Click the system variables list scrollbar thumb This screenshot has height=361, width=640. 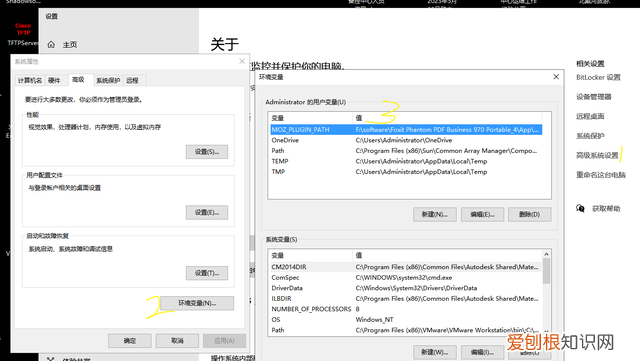point(547,271)
